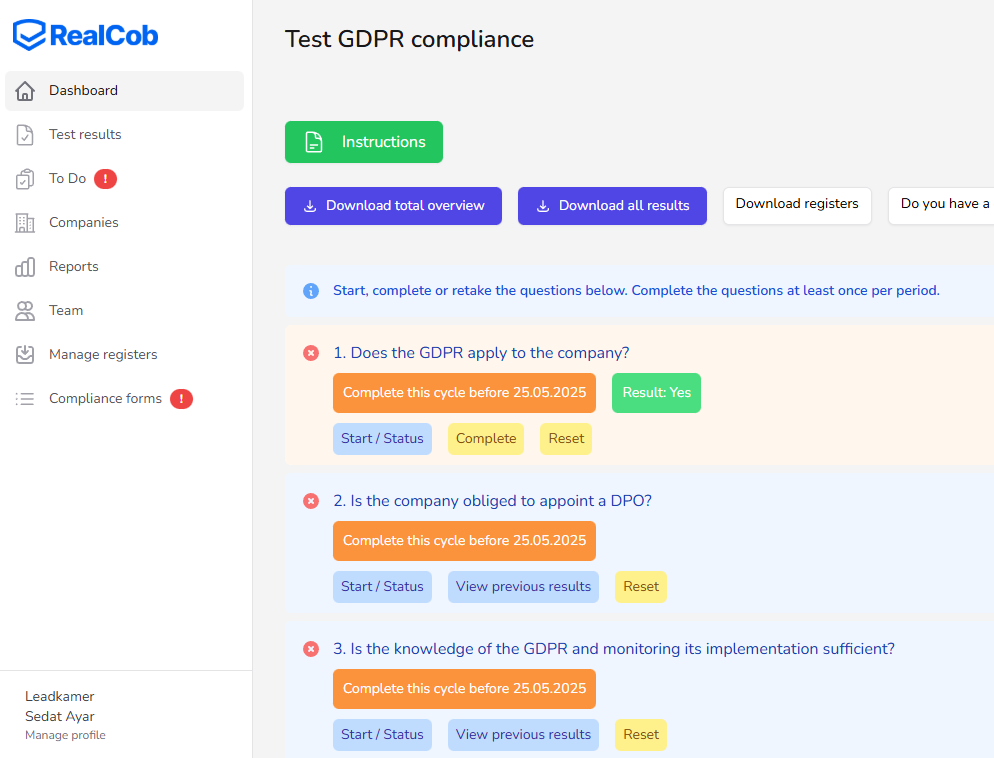Click the Download registers button

pos(797,205)
